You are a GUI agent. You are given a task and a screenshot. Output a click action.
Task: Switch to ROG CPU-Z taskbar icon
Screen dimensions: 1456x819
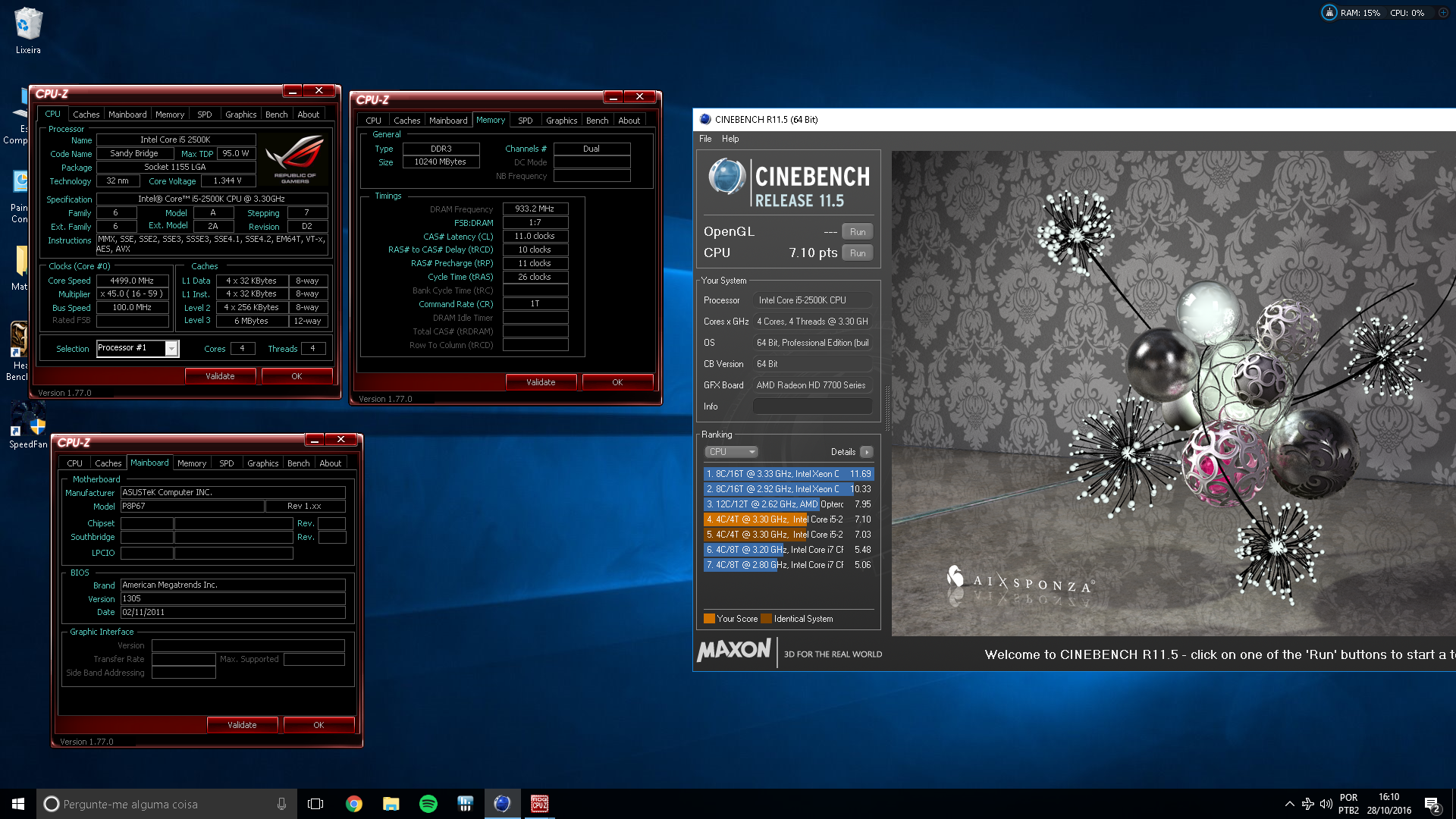[539, 804]
